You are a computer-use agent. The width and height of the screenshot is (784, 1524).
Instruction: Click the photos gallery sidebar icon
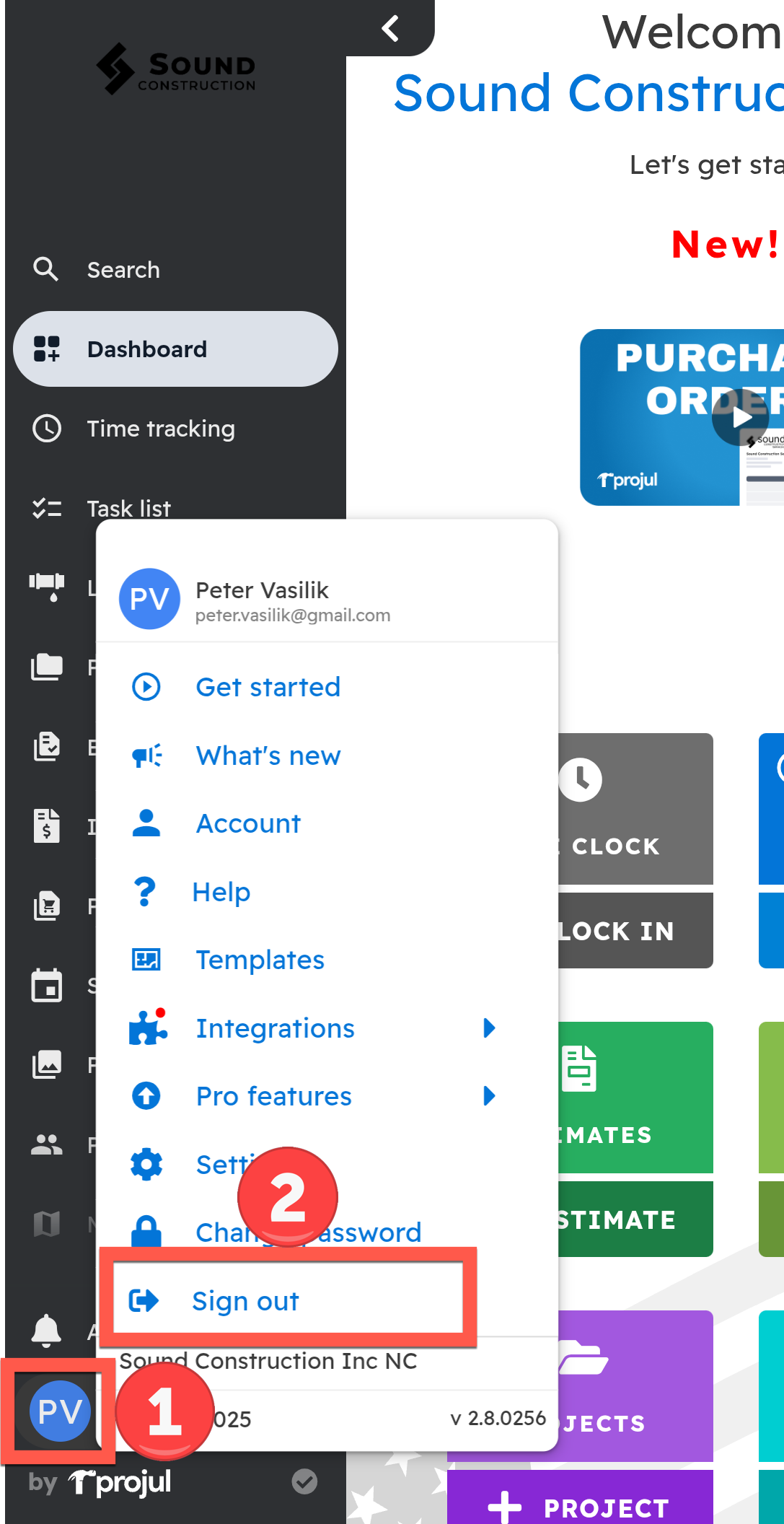click(x=47, y=1064)
